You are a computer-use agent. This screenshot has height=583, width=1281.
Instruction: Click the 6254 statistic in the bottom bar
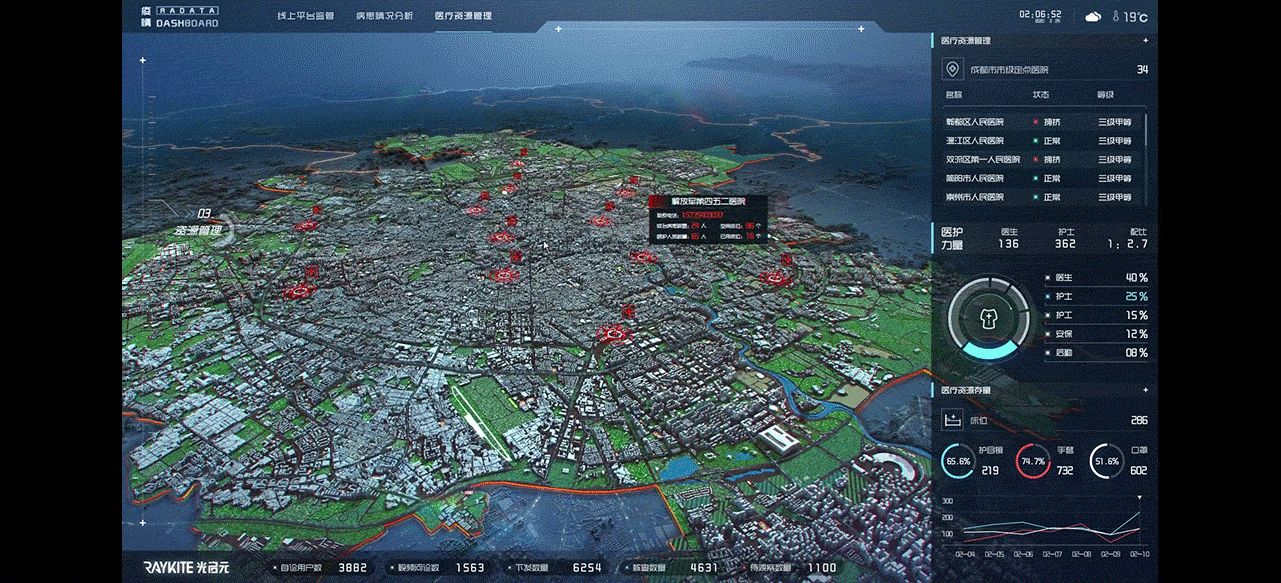[x=587, y=568]
